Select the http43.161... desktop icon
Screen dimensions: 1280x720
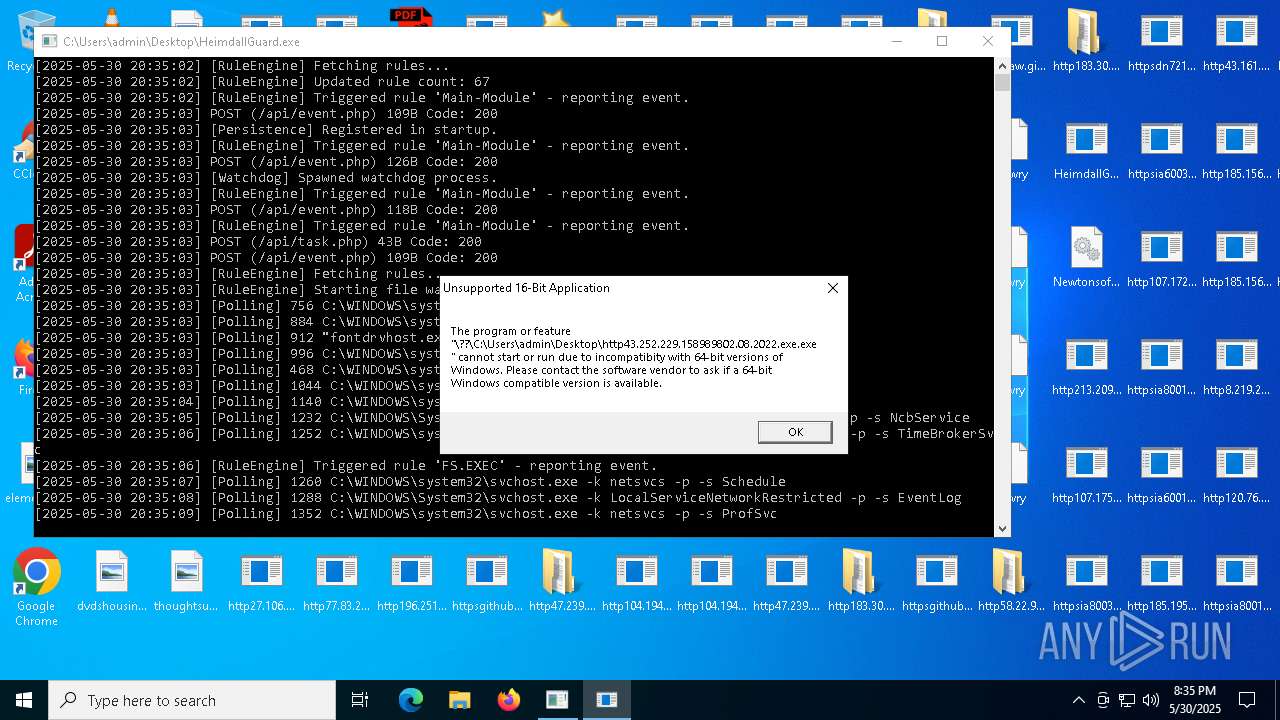click(x=1236, y=43)
